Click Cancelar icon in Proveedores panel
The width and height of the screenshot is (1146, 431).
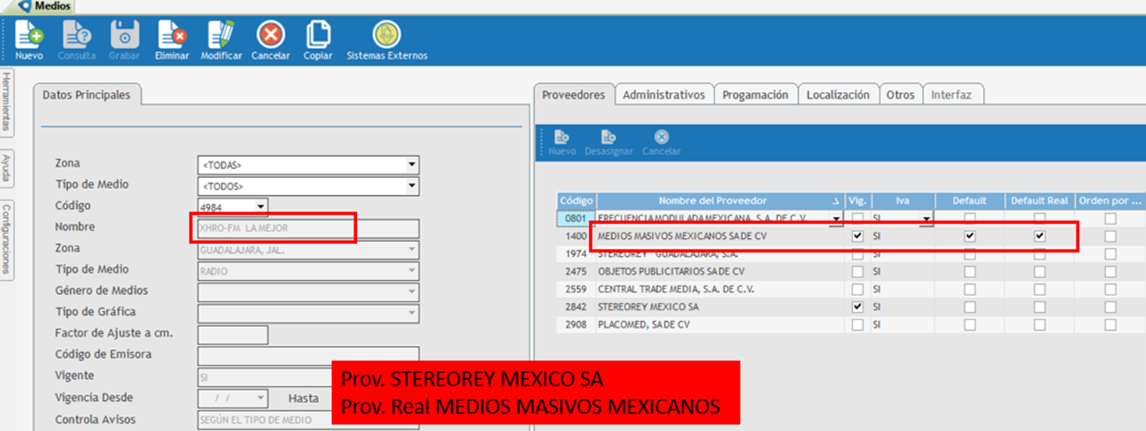click(661, 137)
